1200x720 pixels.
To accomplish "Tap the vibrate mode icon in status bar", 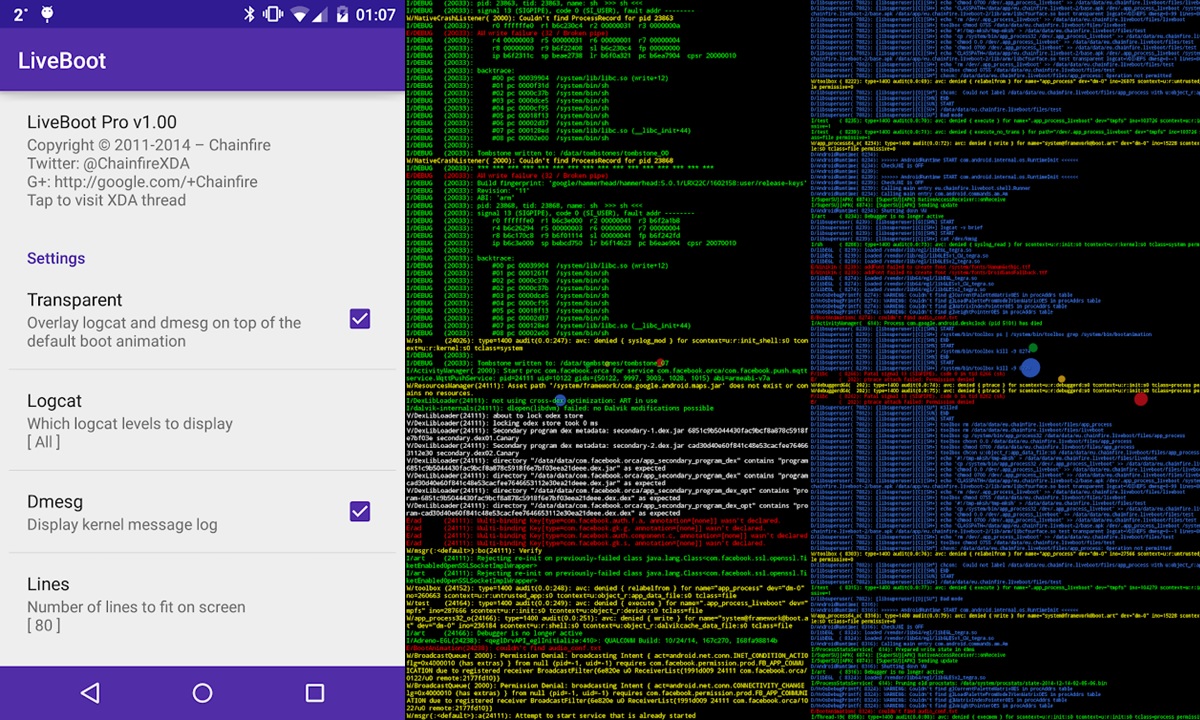I will 272,14.
